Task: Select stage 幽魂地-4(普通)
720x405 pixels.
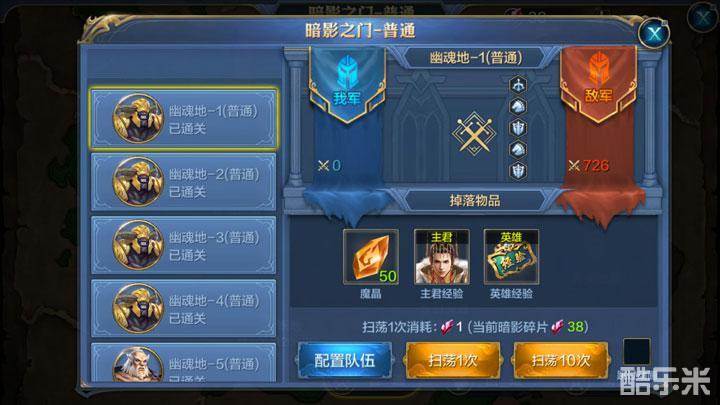Action: point(184,308)
